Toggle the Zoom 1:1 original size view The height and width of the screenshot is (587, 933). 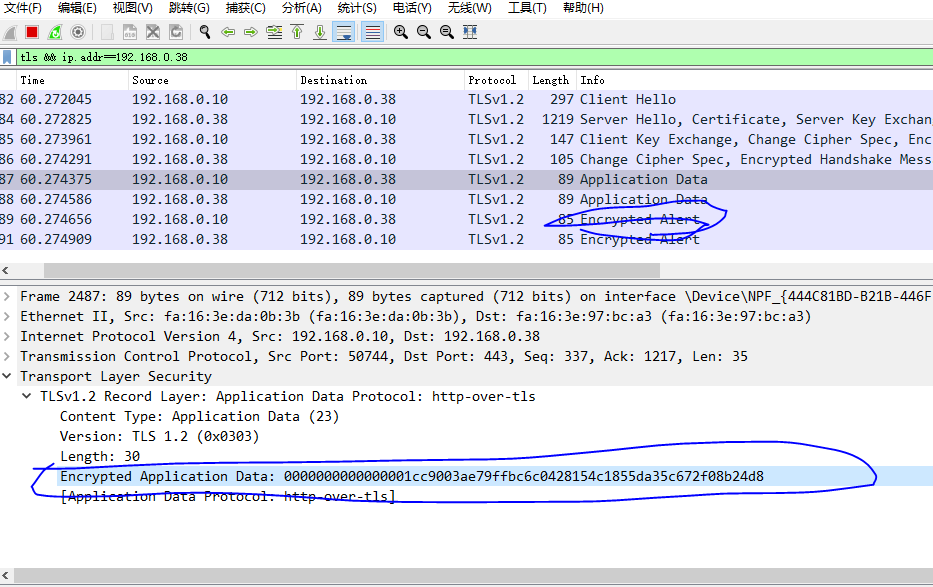tap(446, 31)
